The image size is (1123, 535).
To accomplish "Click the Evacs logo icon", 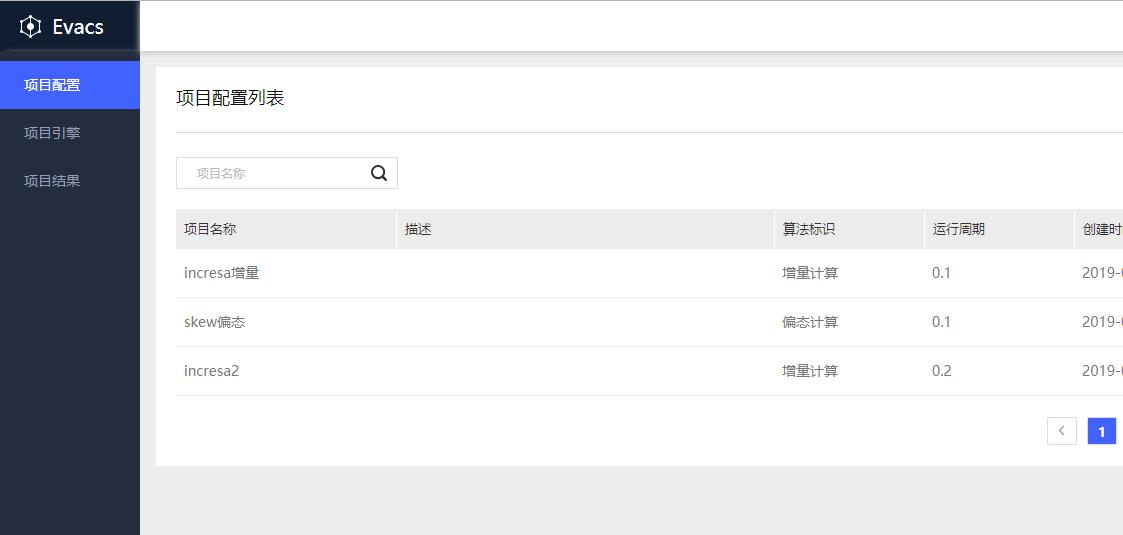I will point(30,27).
